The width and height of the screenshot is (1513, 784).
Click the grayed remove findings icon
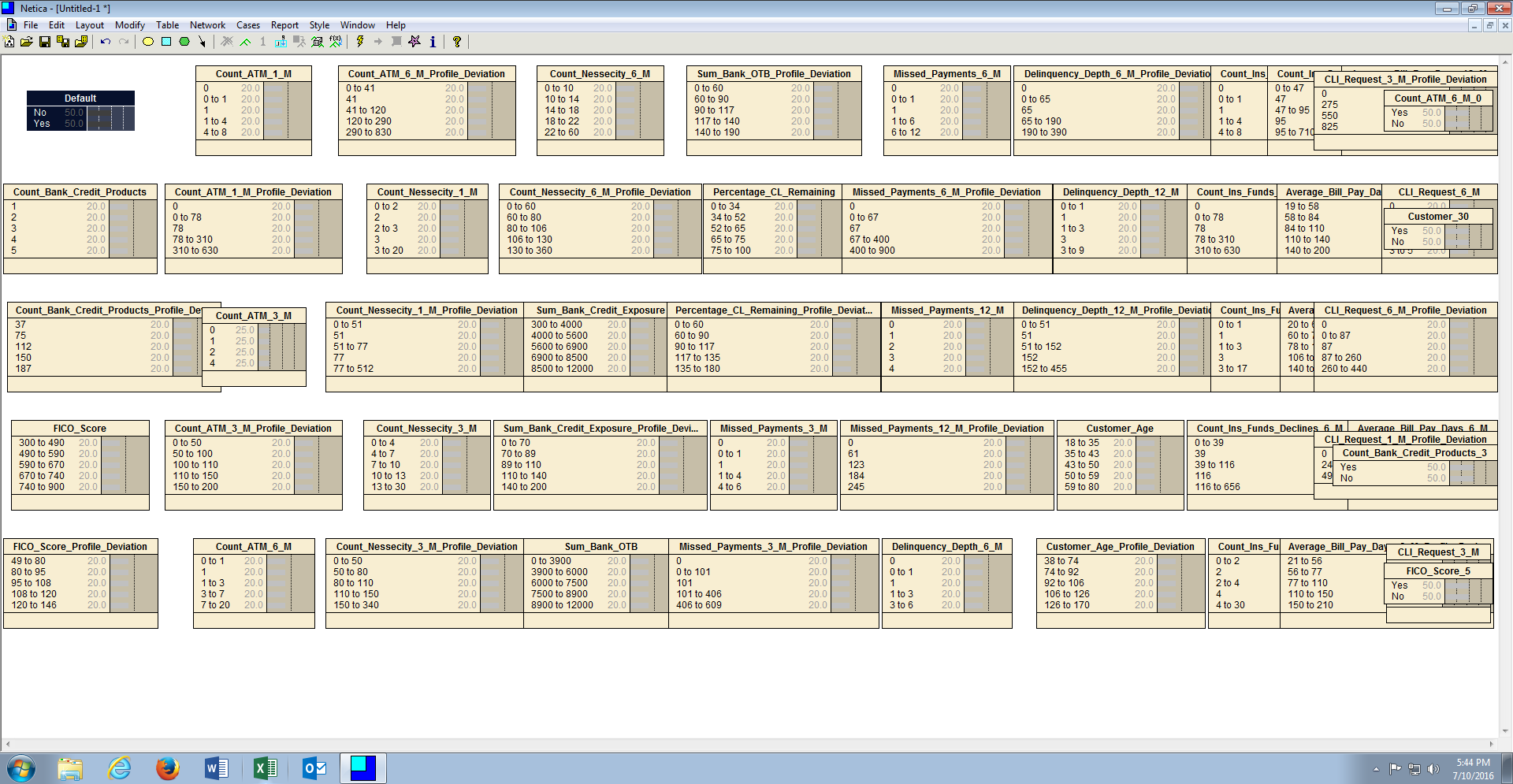pos(227,42)
